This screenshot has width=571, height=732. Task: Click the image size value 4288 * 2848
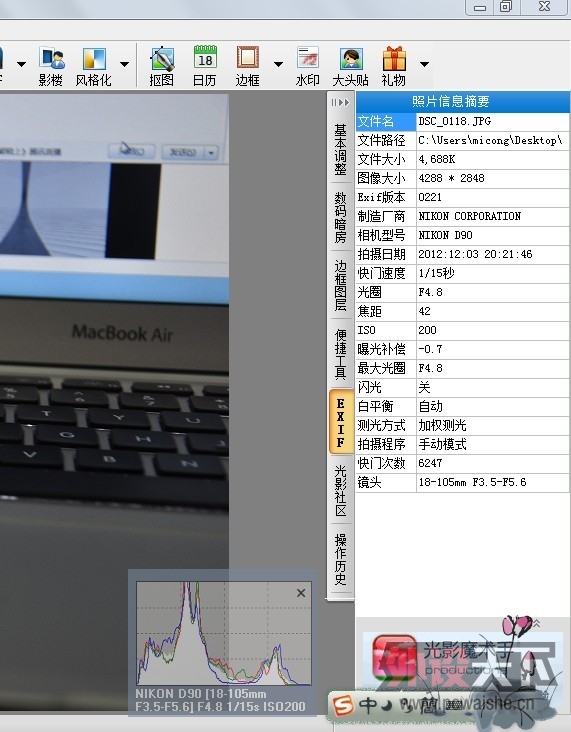click(451, 178)
